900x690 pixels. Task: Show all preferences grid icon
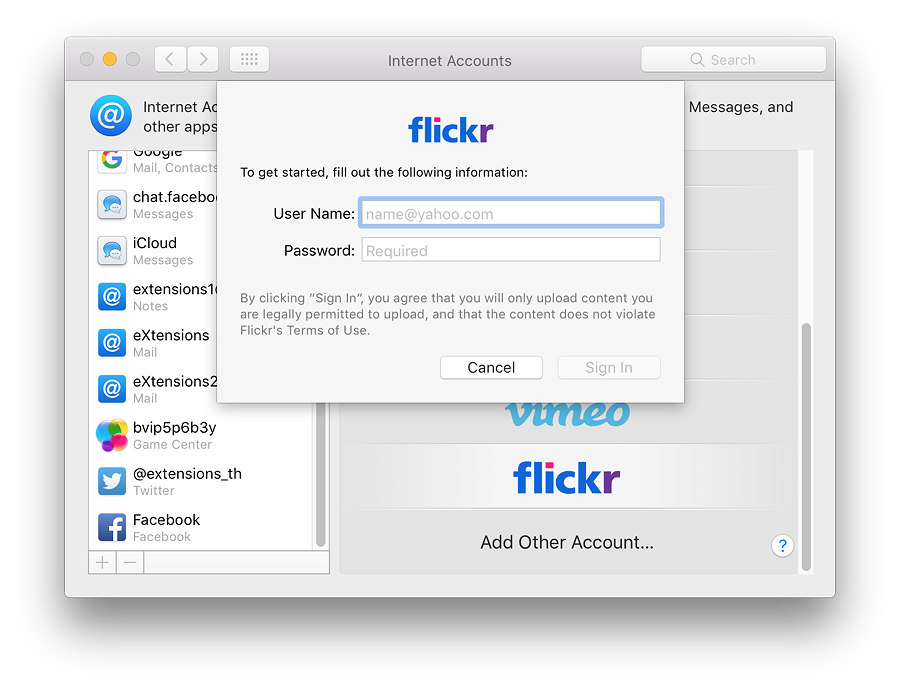pyautogui.click(x=249, y=59)
